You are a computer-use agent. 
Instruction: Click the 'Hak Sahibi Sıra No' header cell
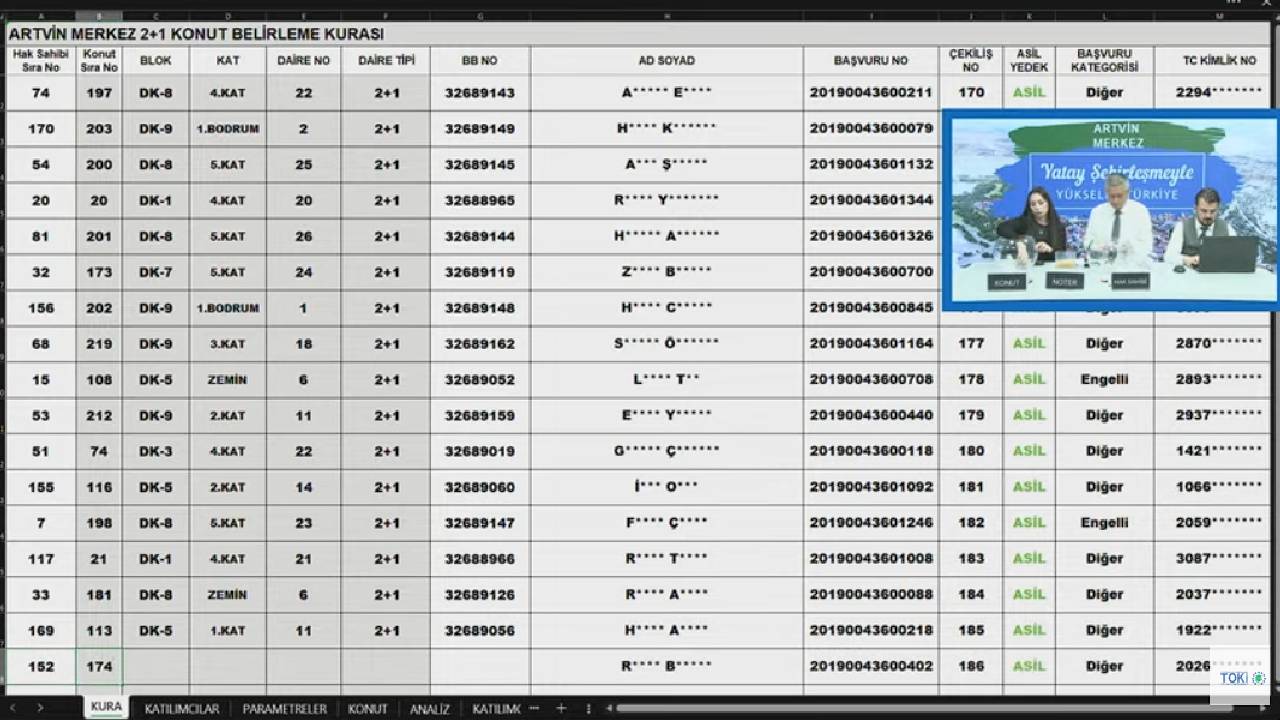(41, 60)
